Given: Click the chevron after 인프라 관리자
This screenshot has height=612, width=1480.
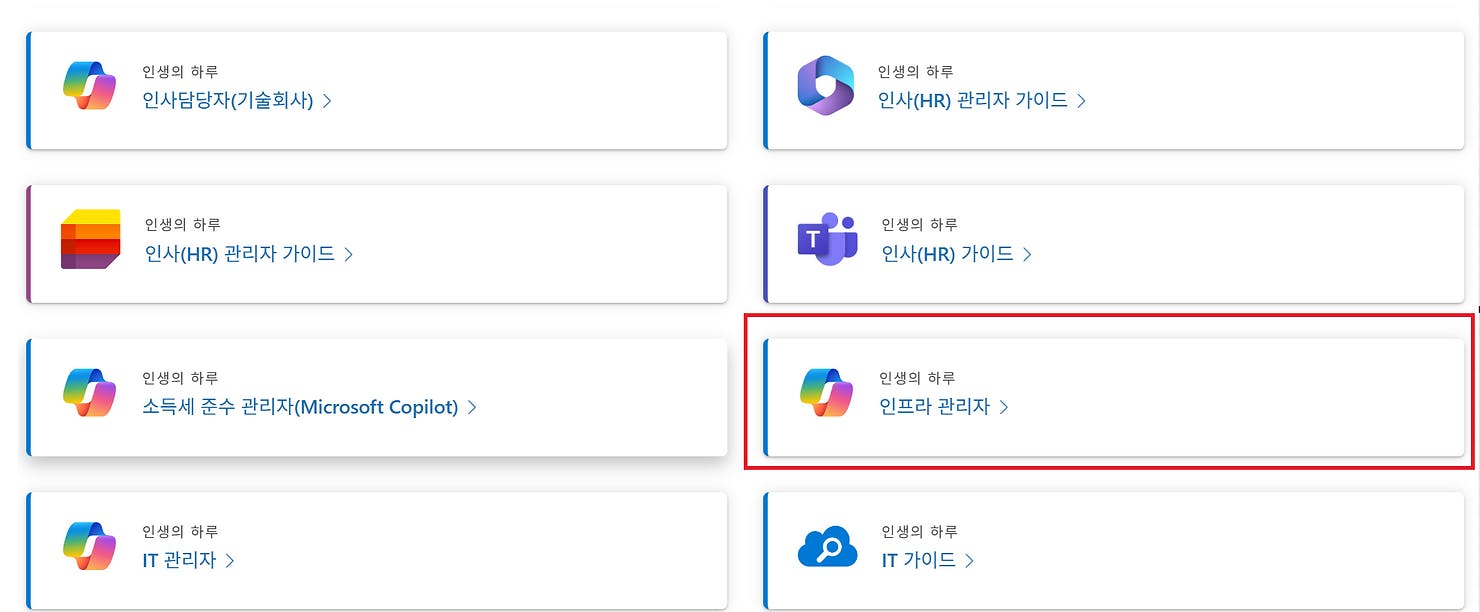Looking at the screenshot, I should [1006, 407].
